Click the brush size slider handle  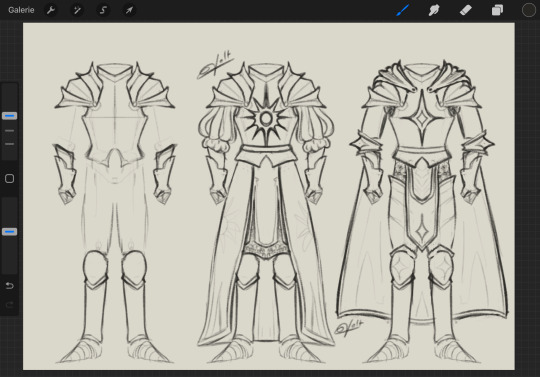10,116
